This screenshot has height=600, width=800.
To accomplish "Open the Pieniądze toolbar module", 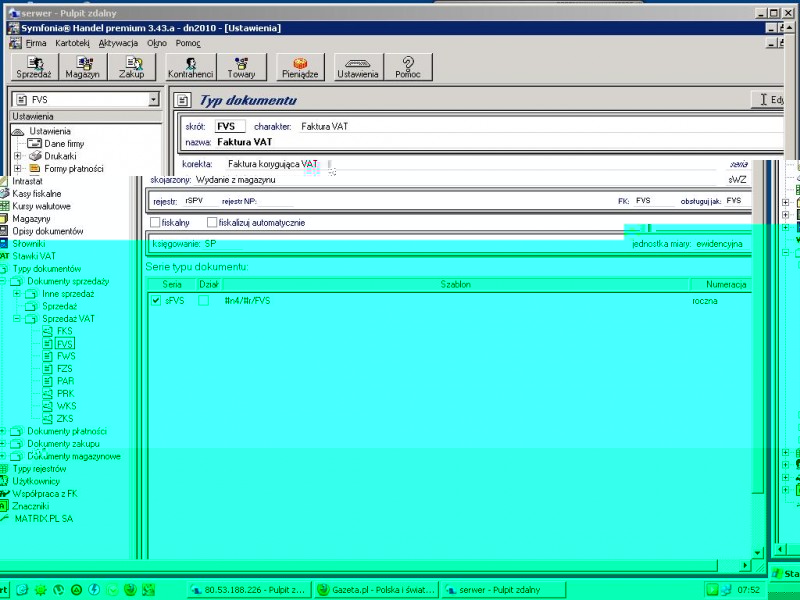I will (x=300, y=67).
